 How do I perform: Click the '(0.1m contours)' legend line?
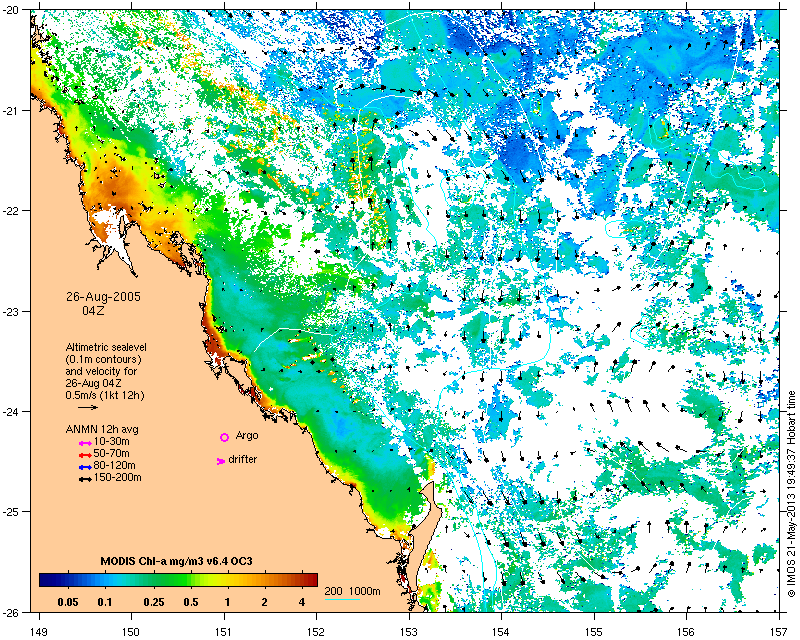[104, 360]
